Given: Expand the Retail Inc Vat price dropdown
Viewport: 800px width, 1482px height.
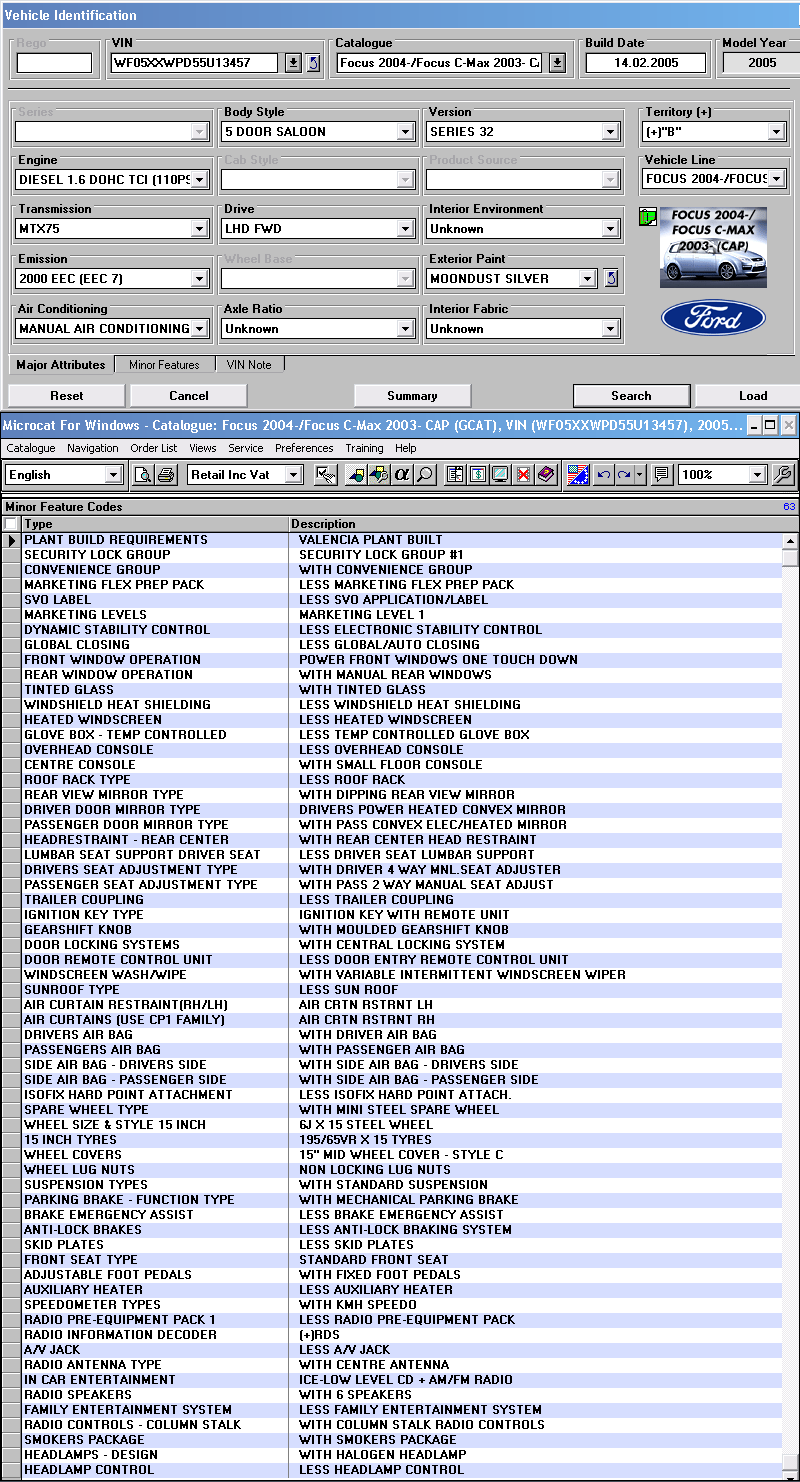Looking at the screenshot, I should (293, 475).
